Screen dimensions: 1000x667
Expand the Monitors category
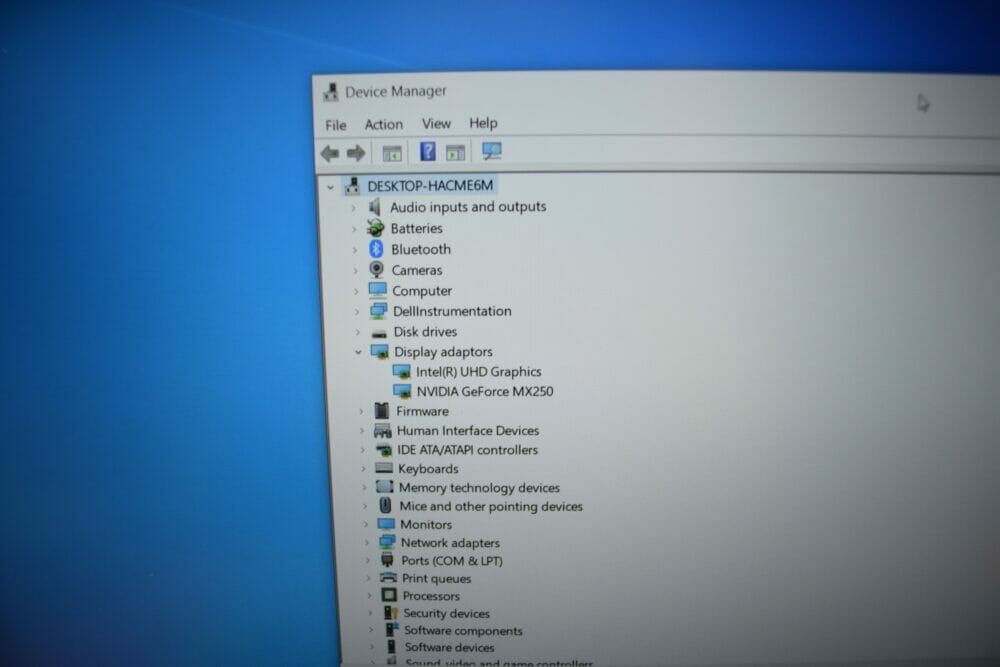pyautogui.click(x=366, y=524)
